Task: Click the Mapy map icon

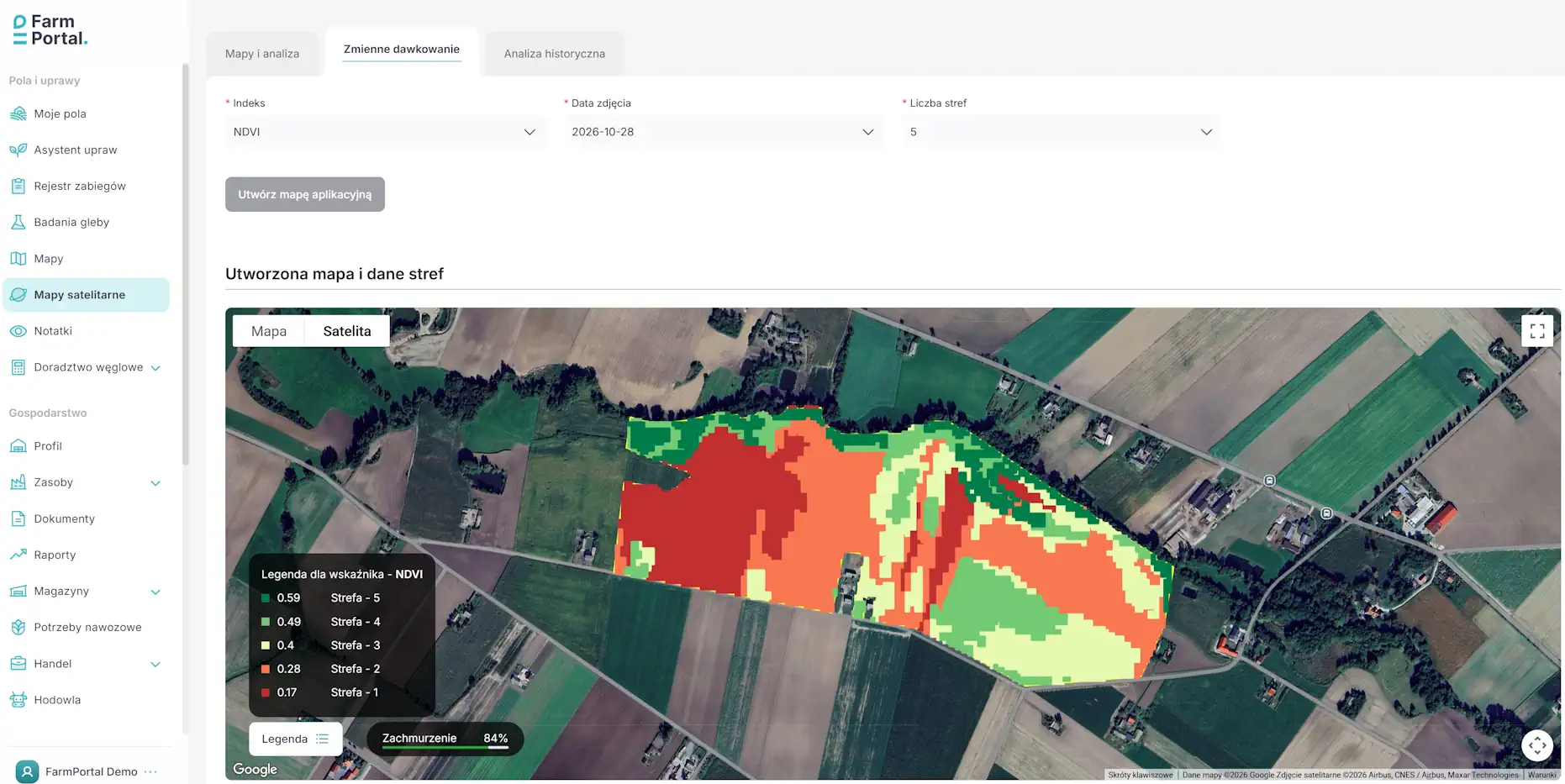Action: coord(18,259)
